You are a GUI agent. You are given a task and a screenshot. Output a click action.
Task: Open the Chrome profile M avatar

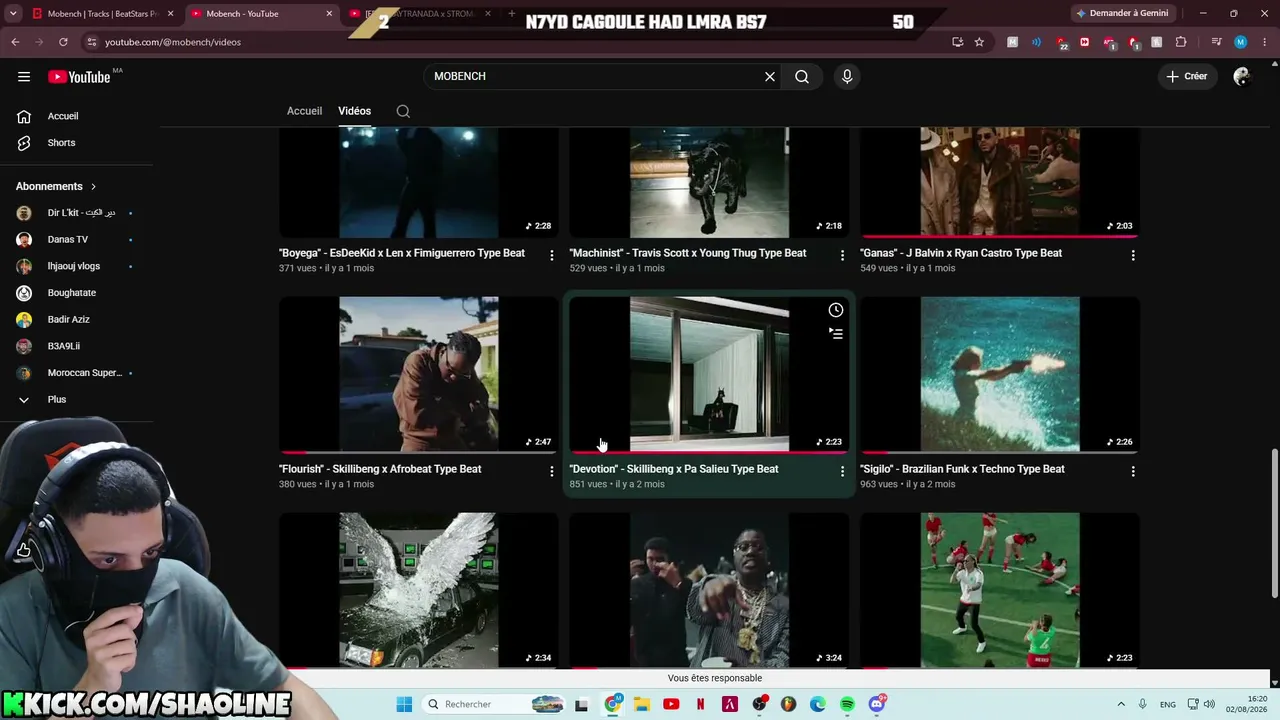click(1240, 42)
